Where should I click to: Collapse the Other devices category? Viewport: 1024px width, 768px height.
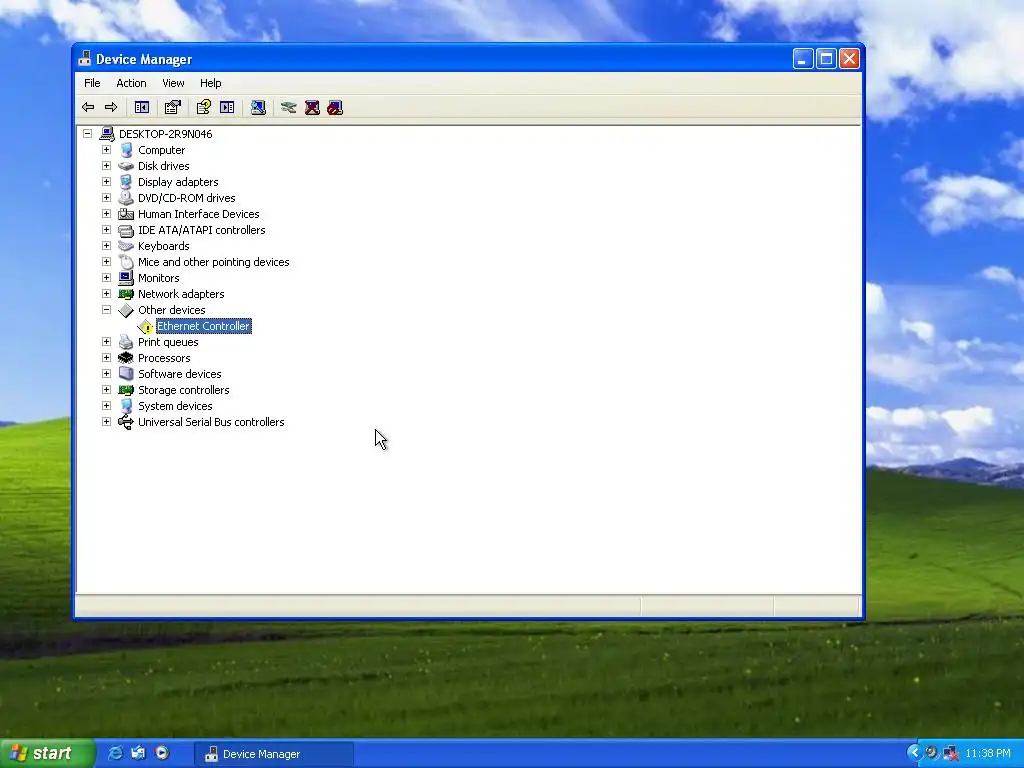tap(106, 310)
